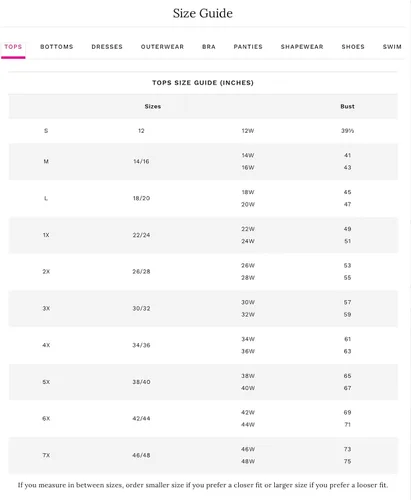
Task: Click the Size Guide heading
Action: [203, 13]
